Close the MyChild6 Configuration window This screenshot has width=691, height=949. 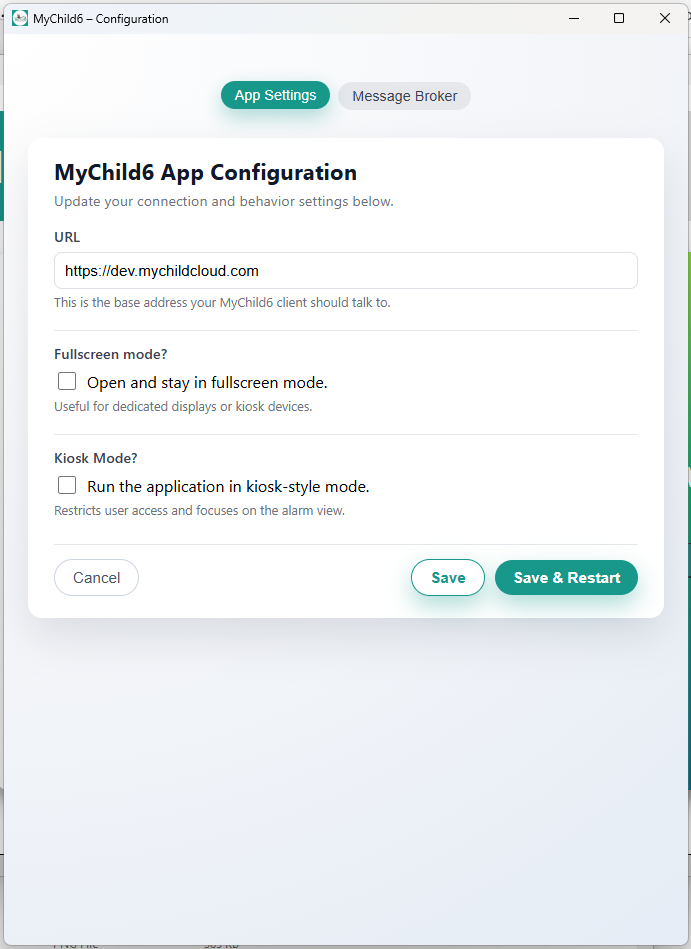[665, 18]
